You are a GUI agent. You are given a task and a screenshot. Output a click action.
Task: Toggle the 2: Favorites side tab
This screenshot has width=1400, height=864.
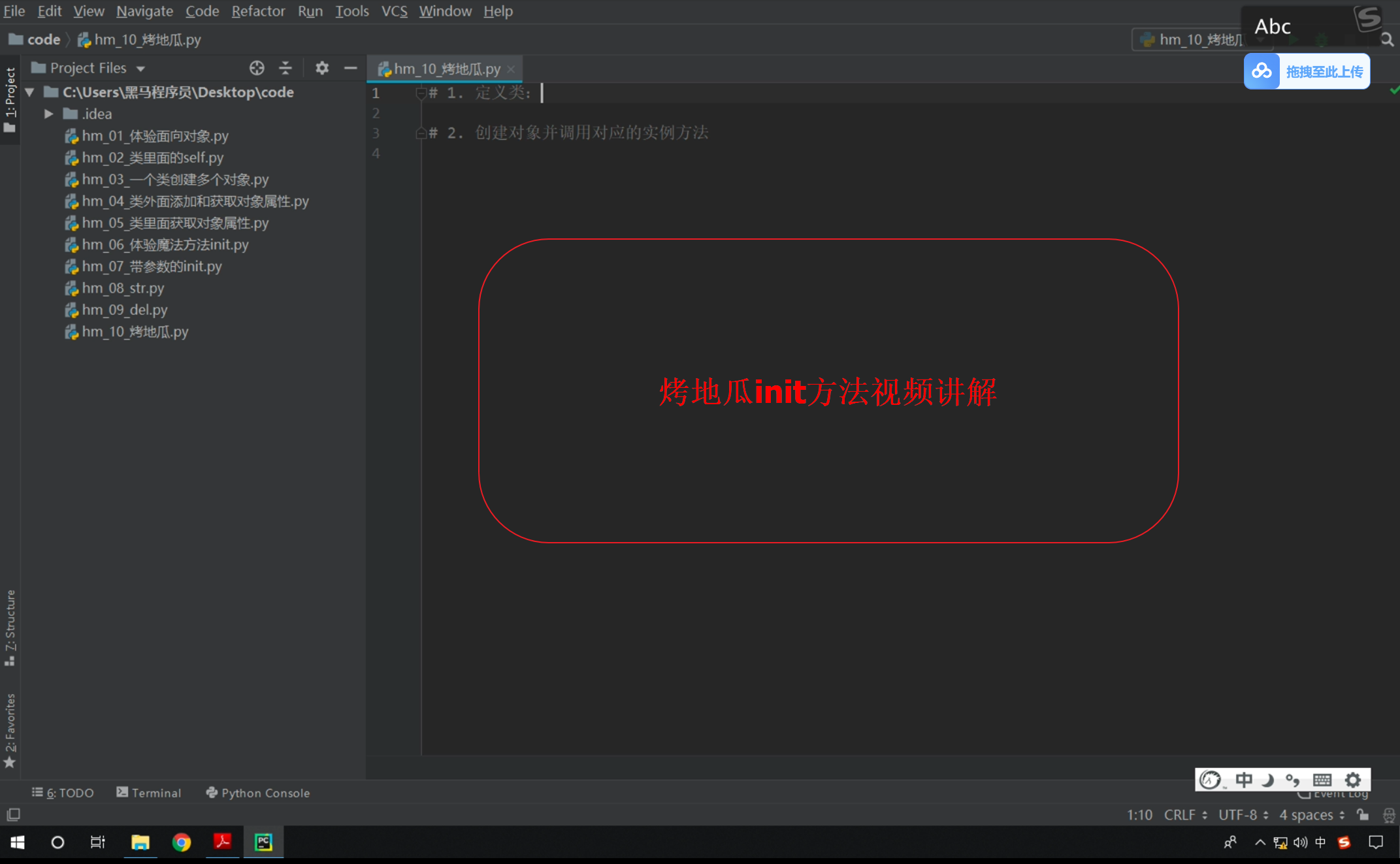[10, 730]
